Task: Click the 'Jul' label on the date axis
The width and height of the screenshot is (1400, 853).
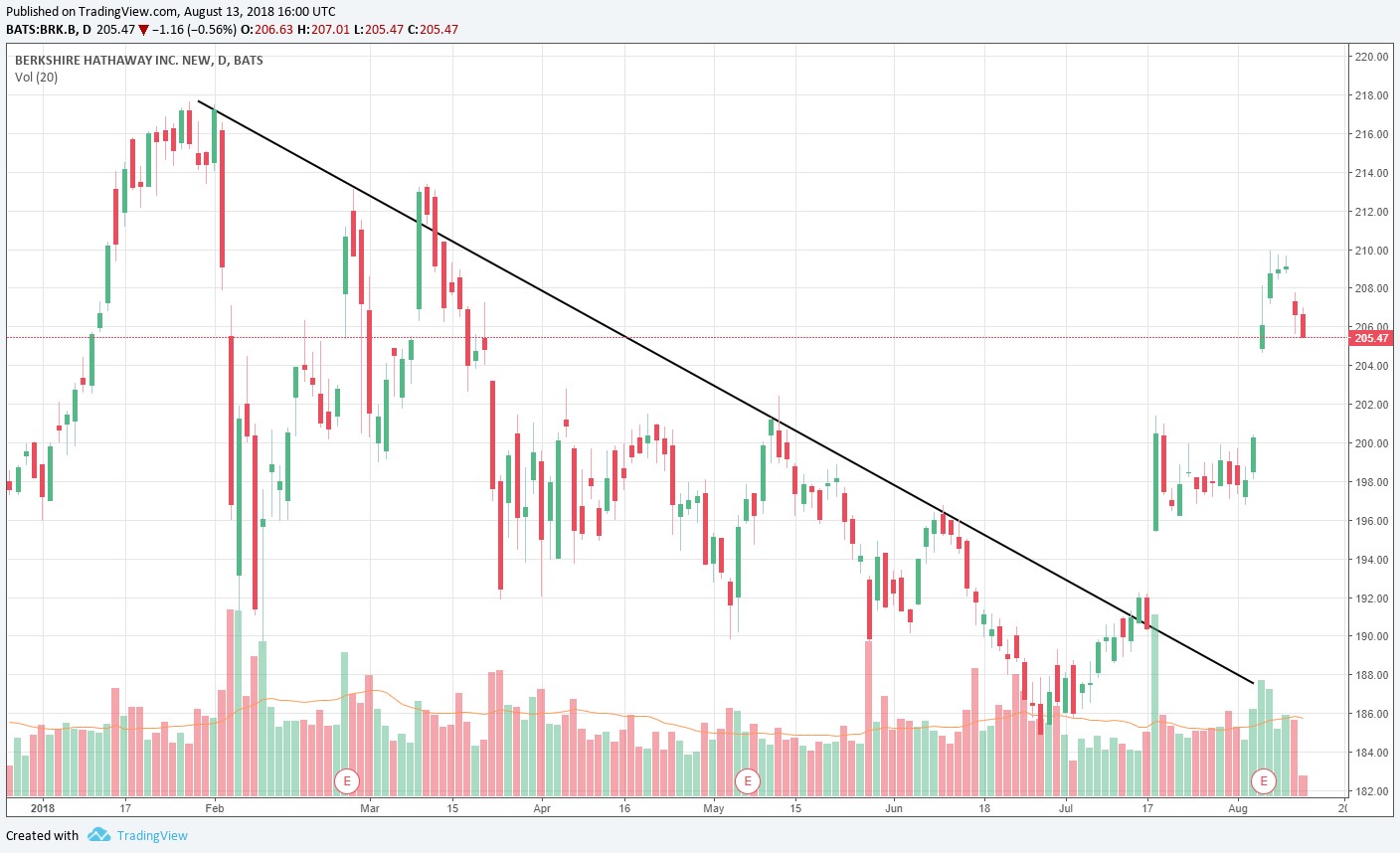Action: 1066,808
